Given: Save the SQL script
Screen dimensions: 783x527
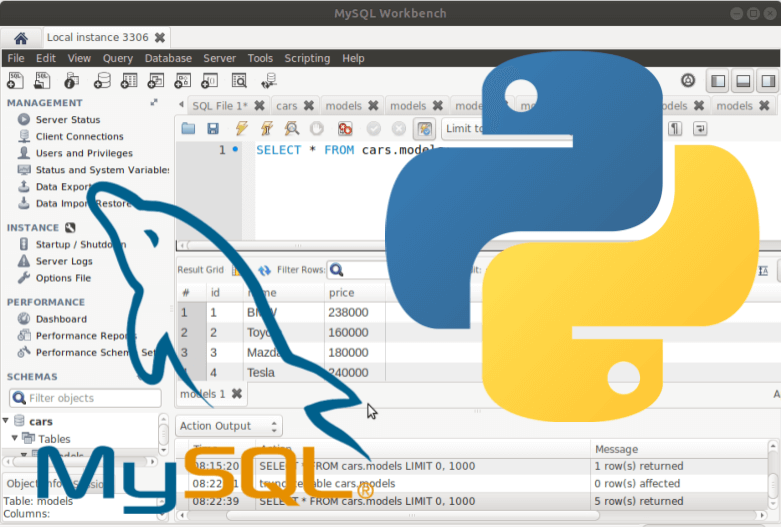Looking at the screenshot, I should pyautogui.click(x=213, y=129).
